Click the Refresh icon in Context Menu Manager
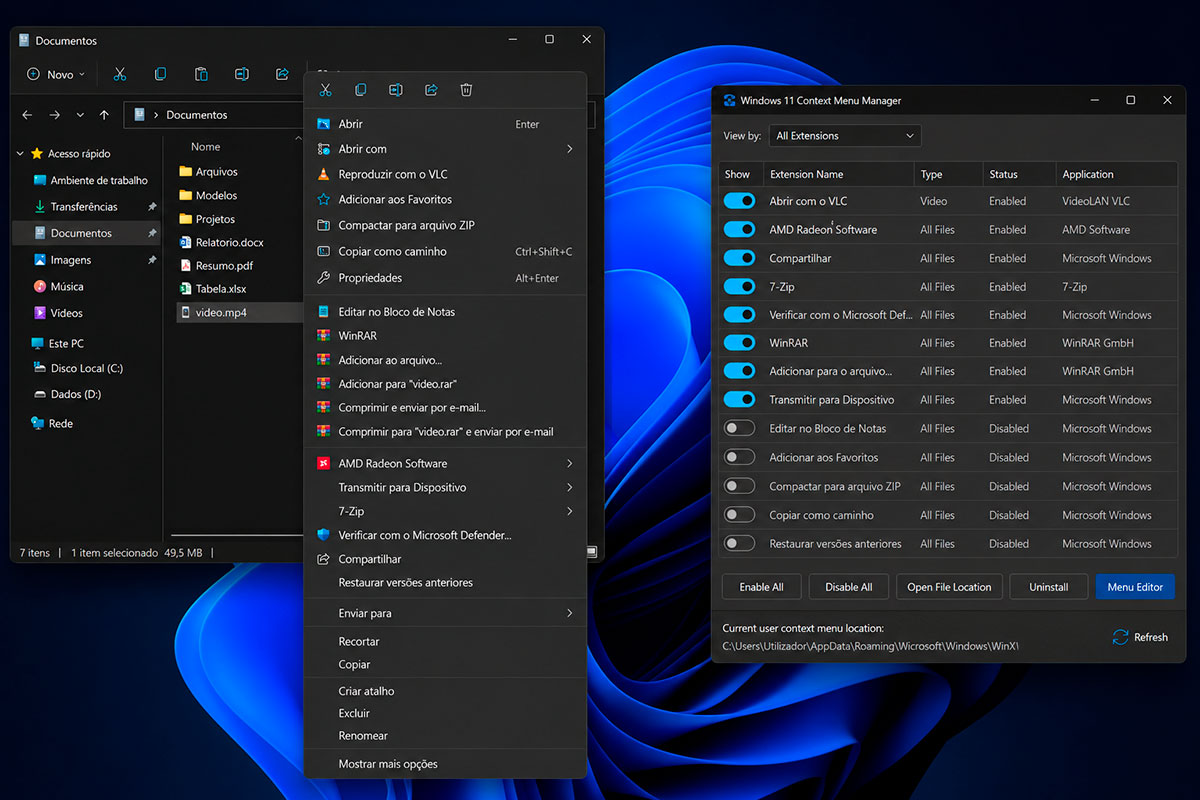Screen dimensions: 1200x800 coord(1121,637)
